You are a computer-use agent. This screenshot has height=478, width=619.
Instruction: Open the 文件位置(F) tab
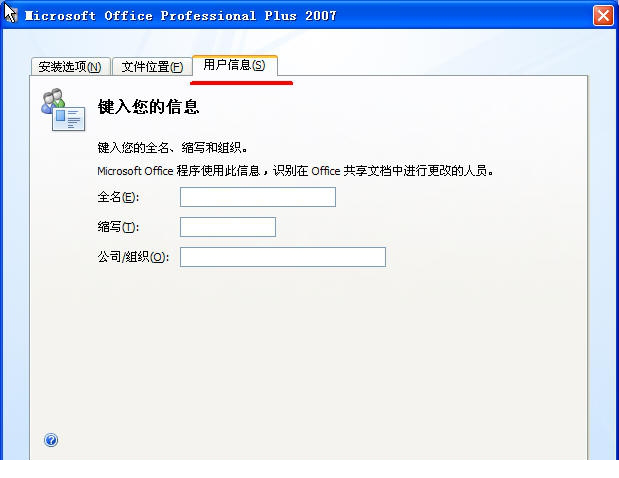coord(152,66)
